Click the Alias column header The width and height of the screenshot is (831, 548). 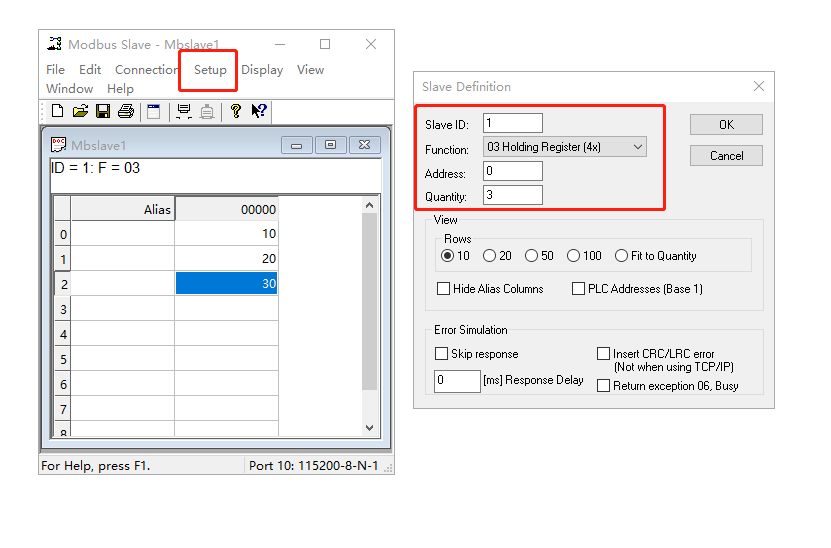122,209
